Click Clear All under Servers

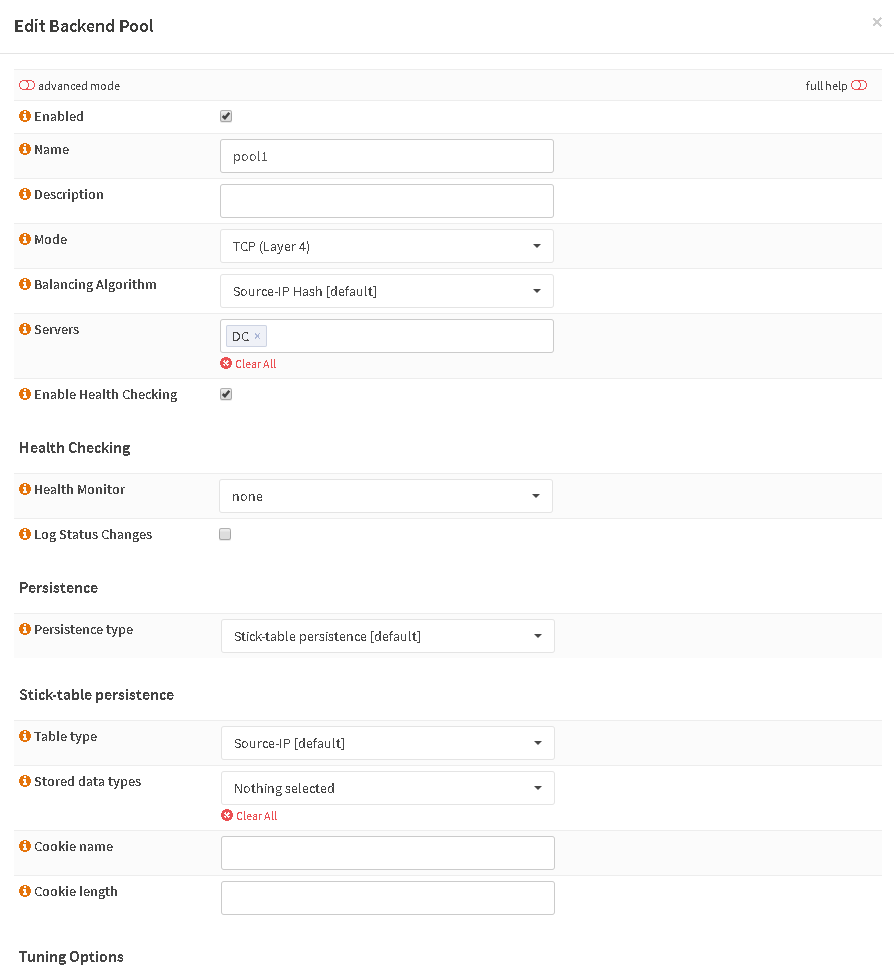(249, 364)
